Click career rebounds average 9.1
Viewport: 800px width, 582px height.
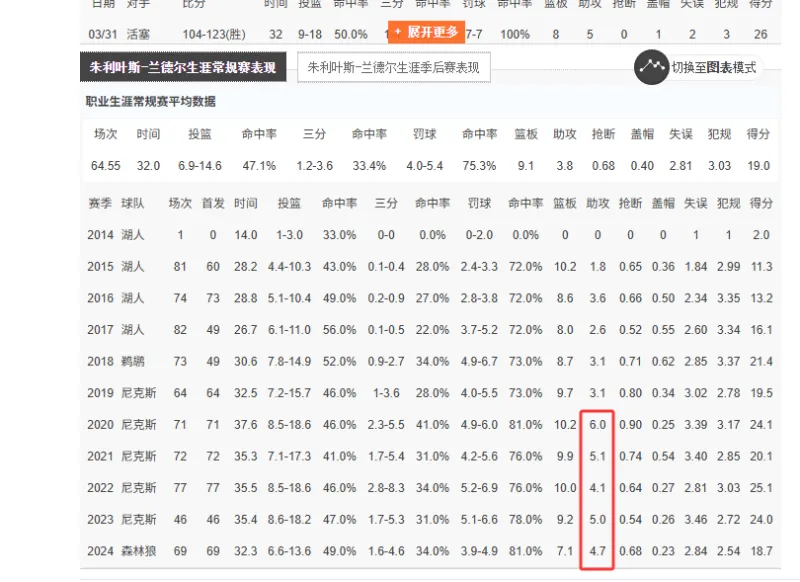(x=526, y=166)
